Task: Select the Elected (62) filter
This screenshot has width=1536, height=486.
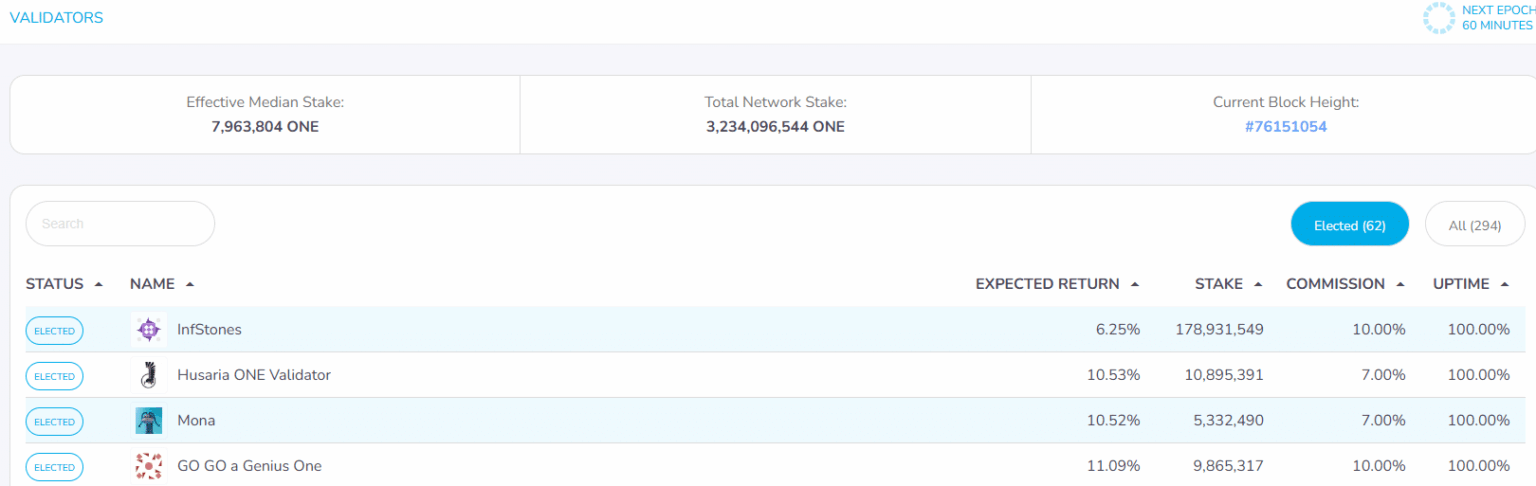Action: pos(1349,225)
